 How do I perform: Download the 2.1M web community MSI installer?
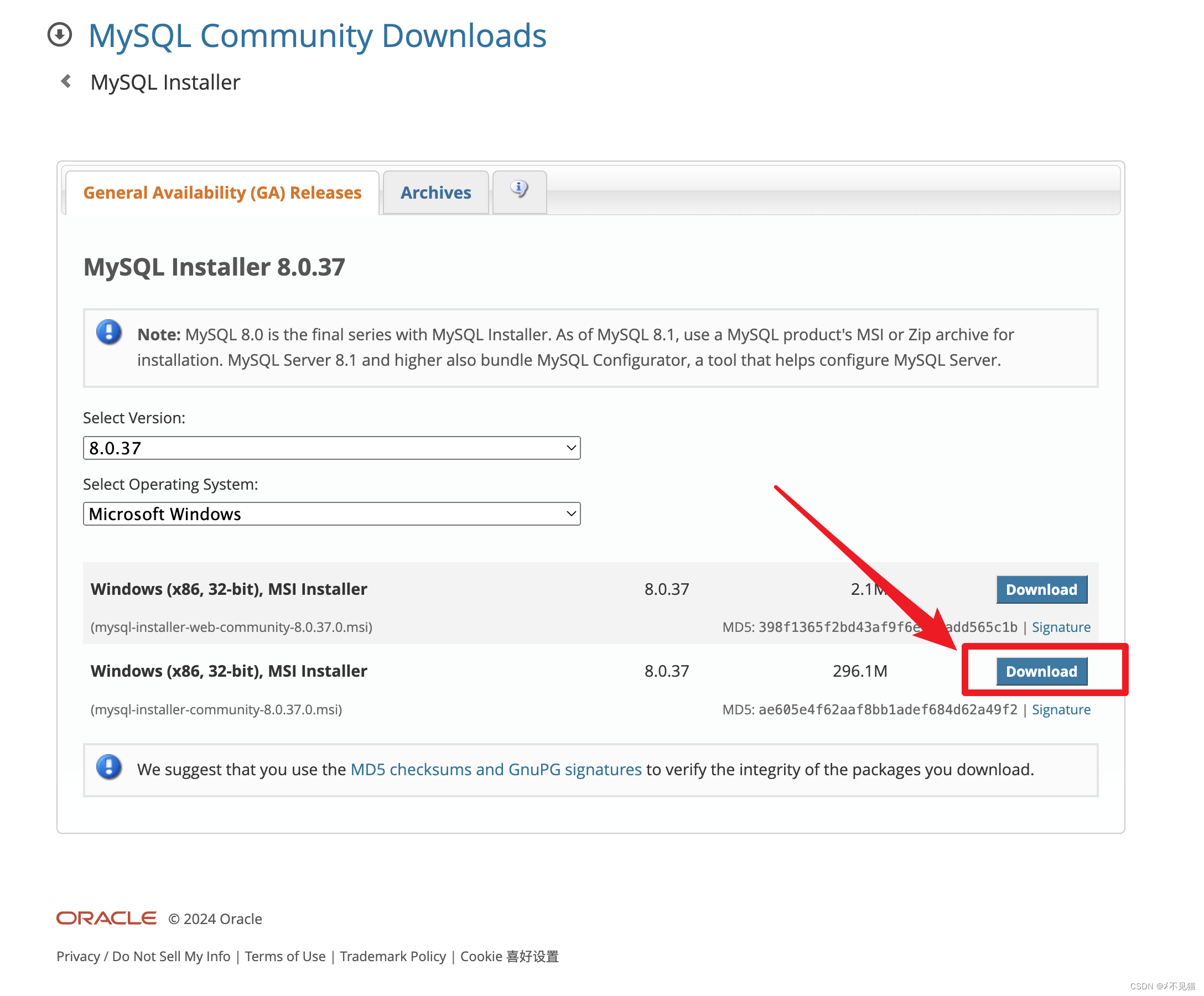tap(1041, 589)
